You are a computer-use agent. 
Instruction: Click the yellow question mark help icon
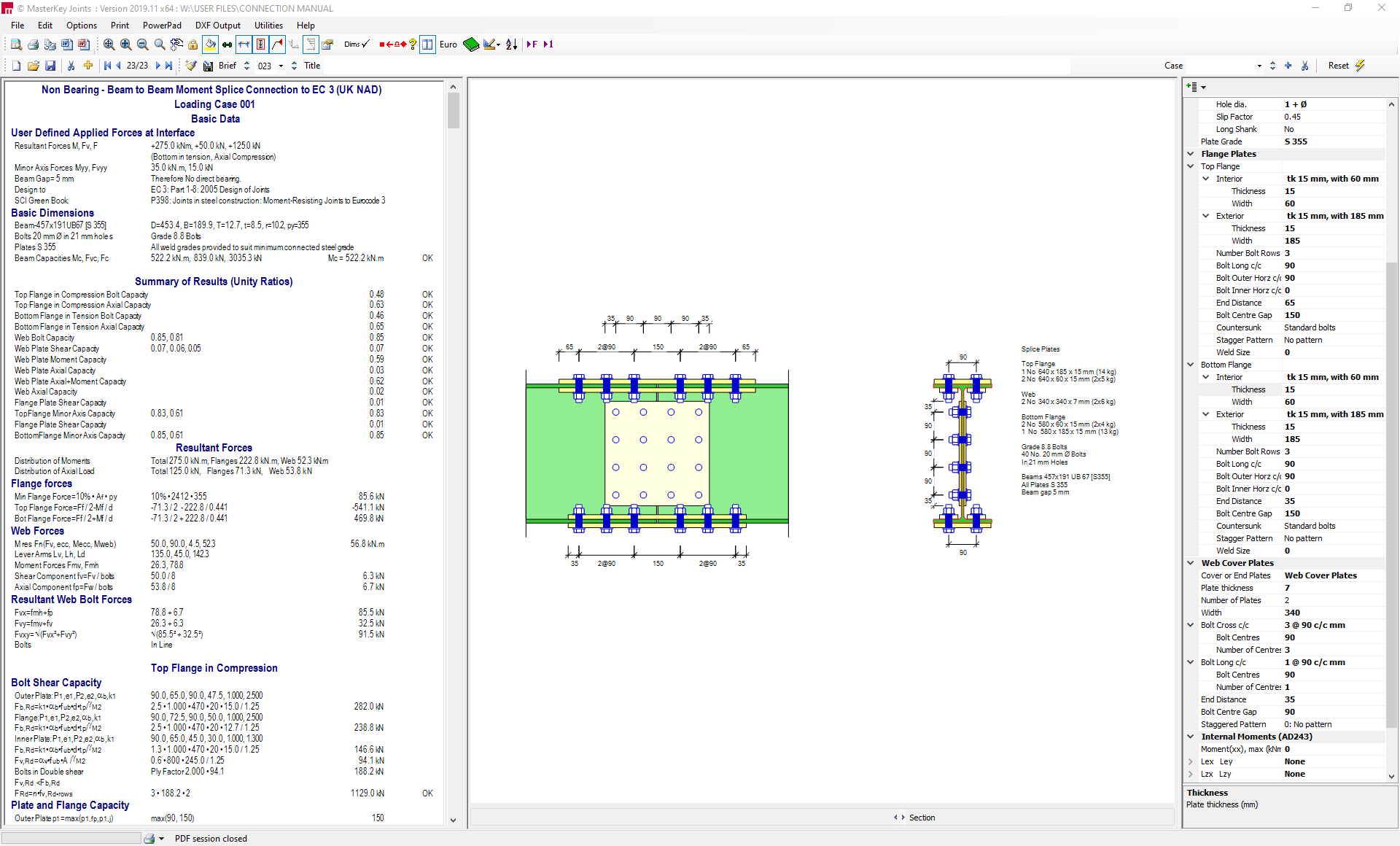(x=413, y=44)
